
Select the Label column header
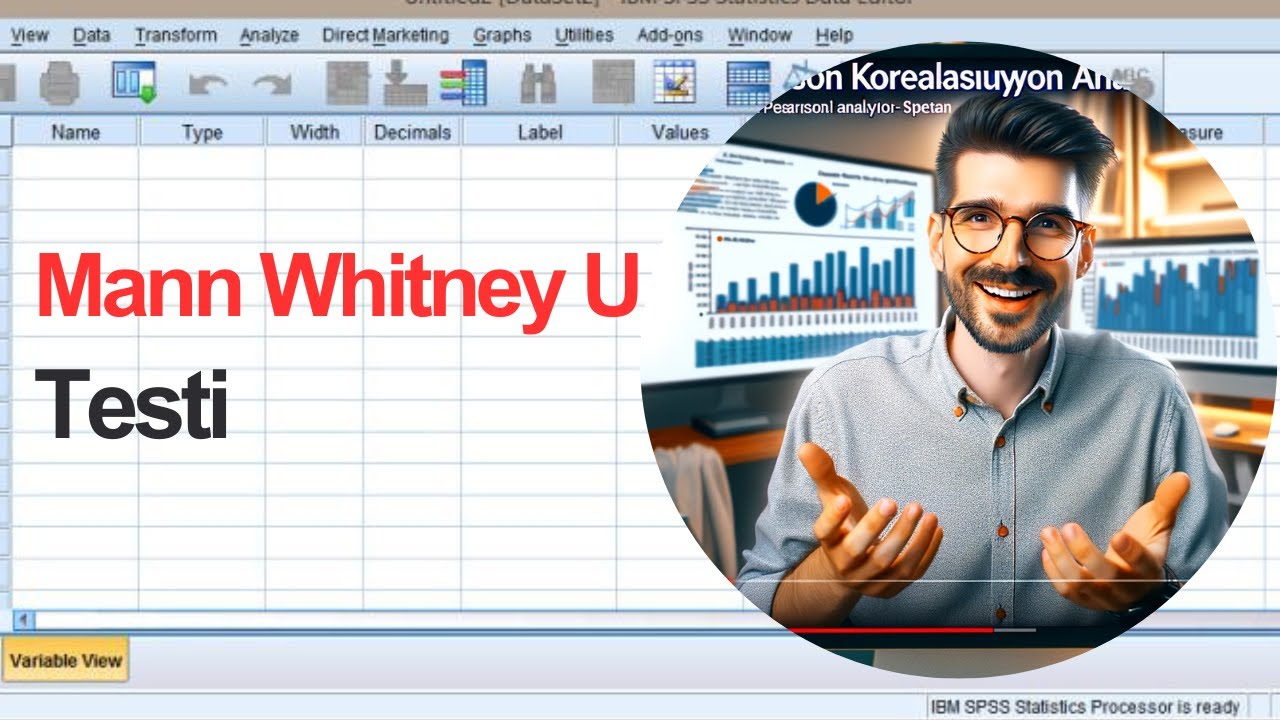[540, 132]
